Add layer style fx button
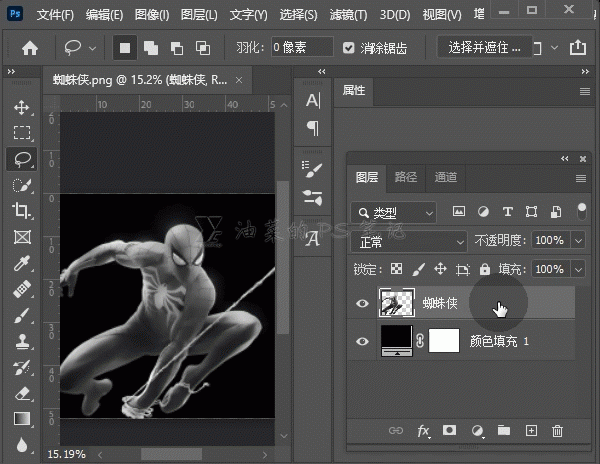The width and height of the screenshot is (600, 464). coord(423,431)
